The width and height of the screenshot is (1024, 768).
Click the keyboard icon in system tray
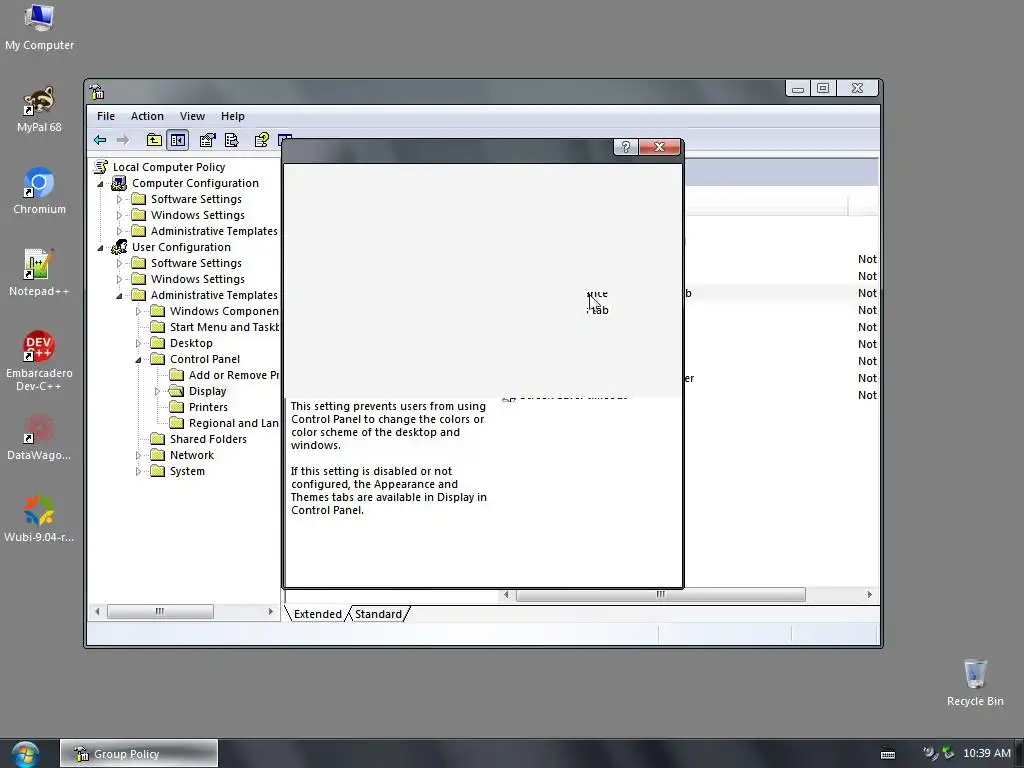pos(888,754)
